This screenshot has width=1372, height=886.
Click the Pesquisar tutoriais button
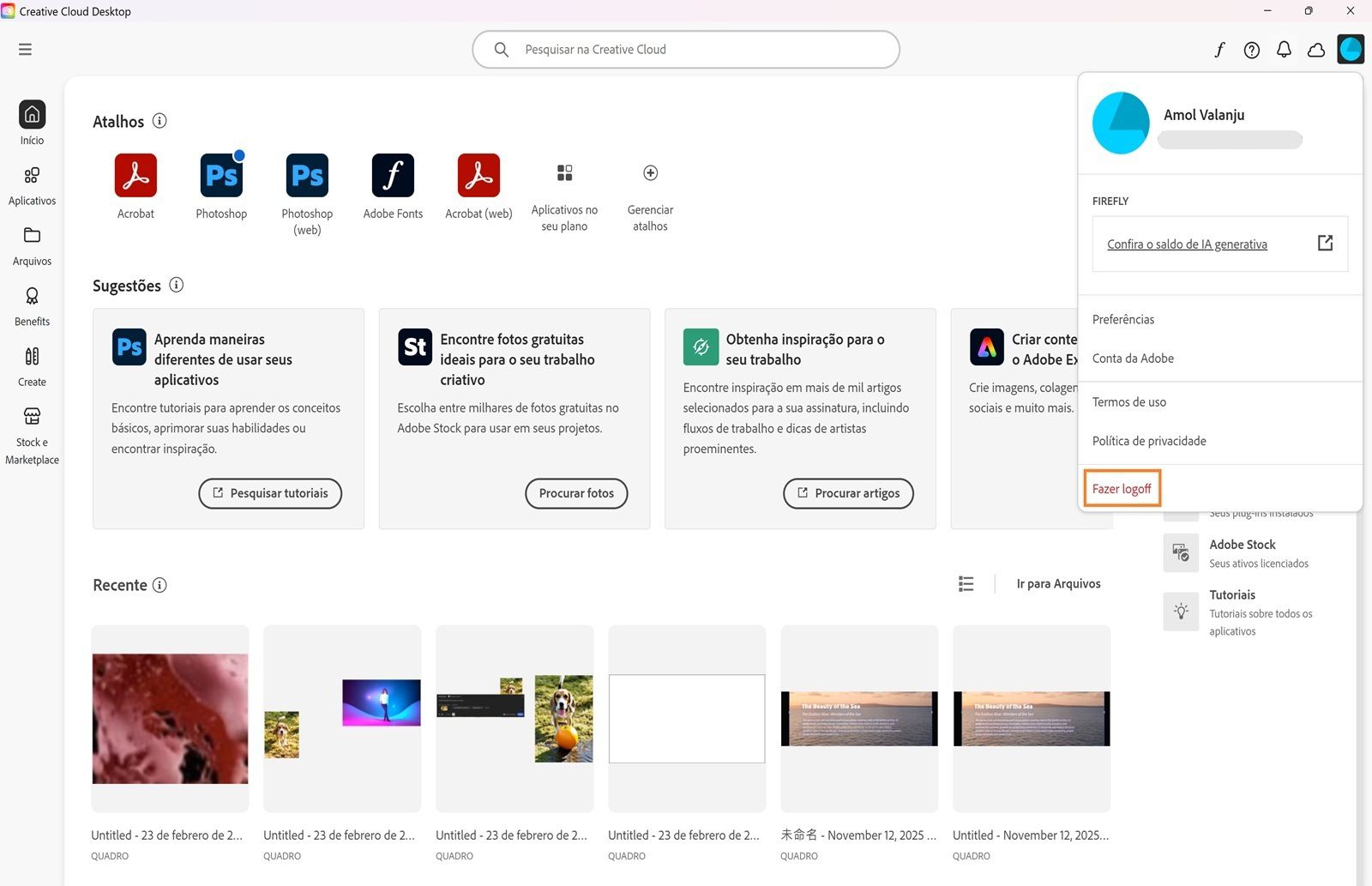click(270, 493)
